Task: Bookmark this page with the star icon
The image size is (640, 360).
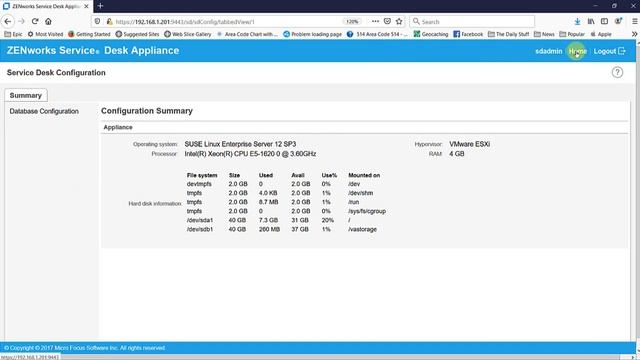Action: pyautogui.click(x=399, y=21)
